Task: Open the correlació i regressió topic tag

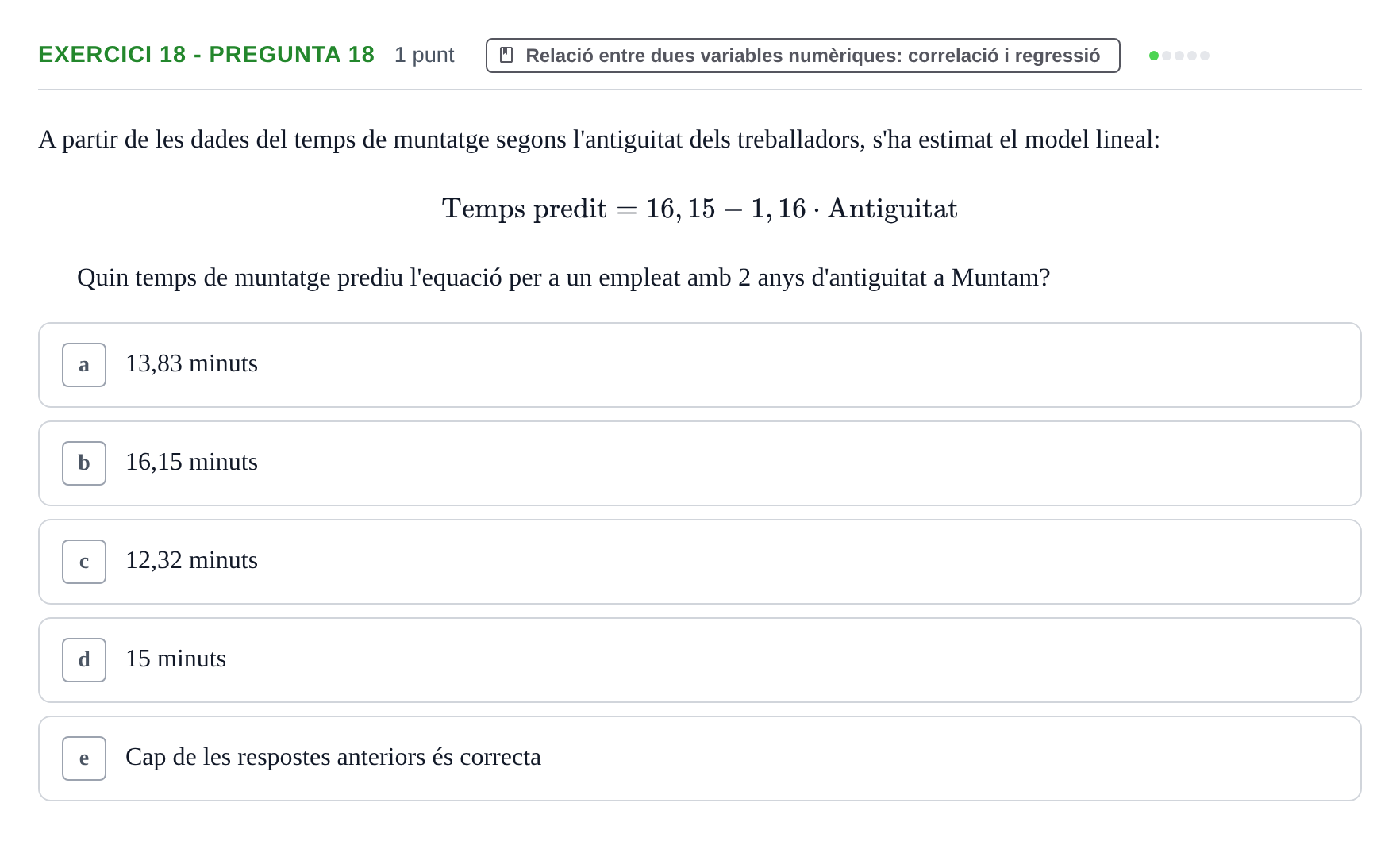Action: point(802,56)
